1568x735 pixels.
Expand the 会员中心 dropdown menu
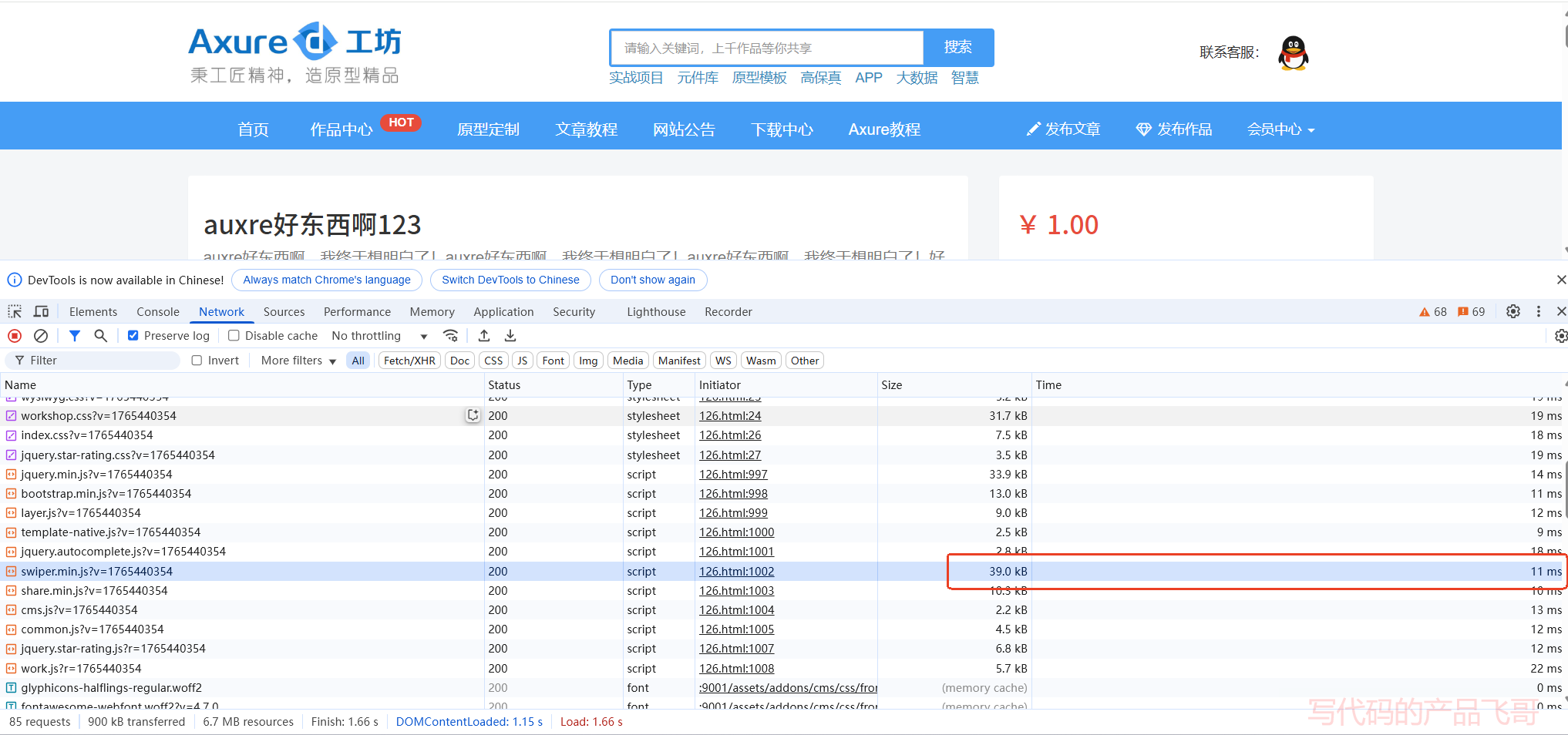tap(1280, 129)
